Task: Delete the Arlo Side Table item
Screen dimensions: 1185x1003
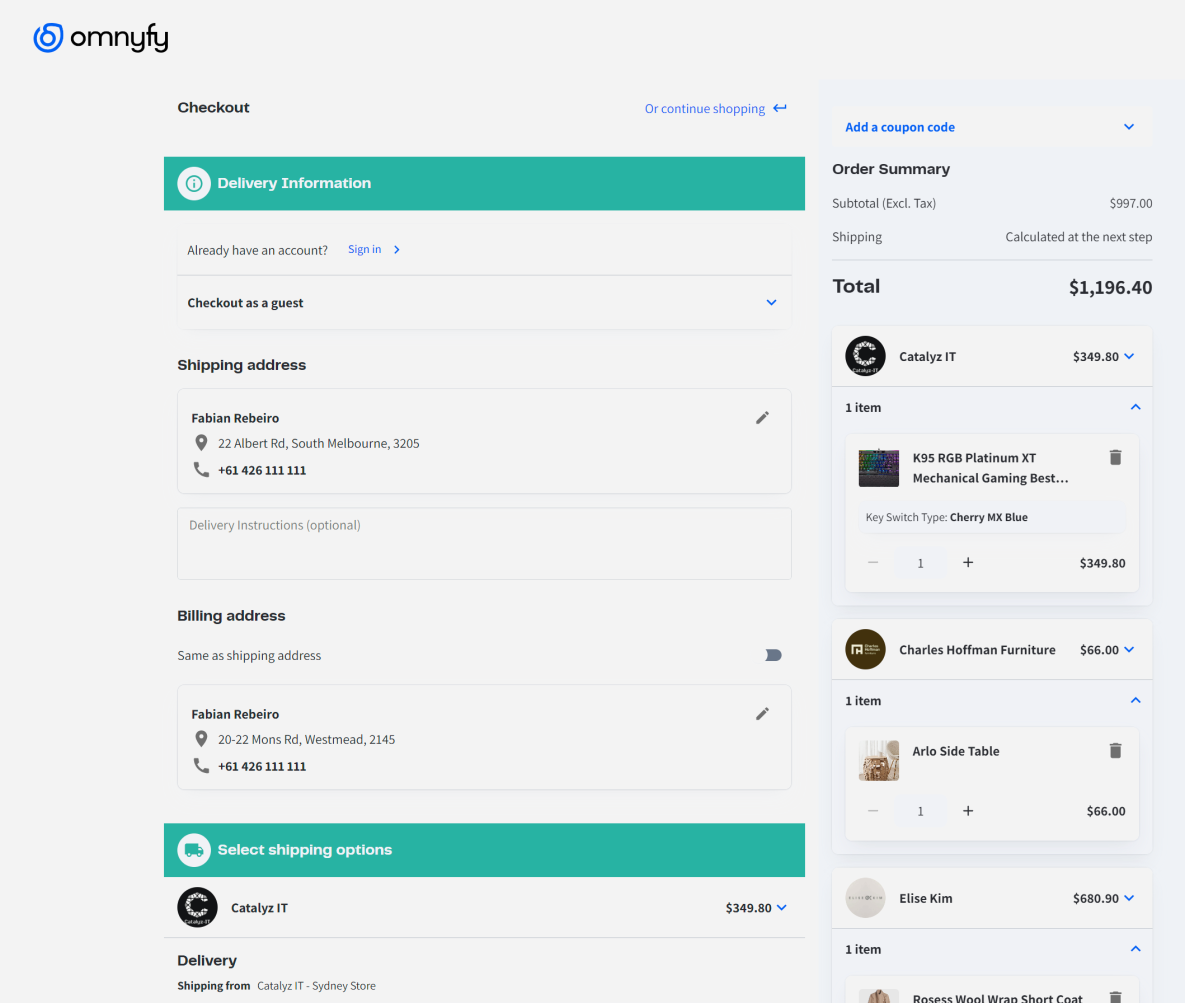Action: click(1115, 751)
